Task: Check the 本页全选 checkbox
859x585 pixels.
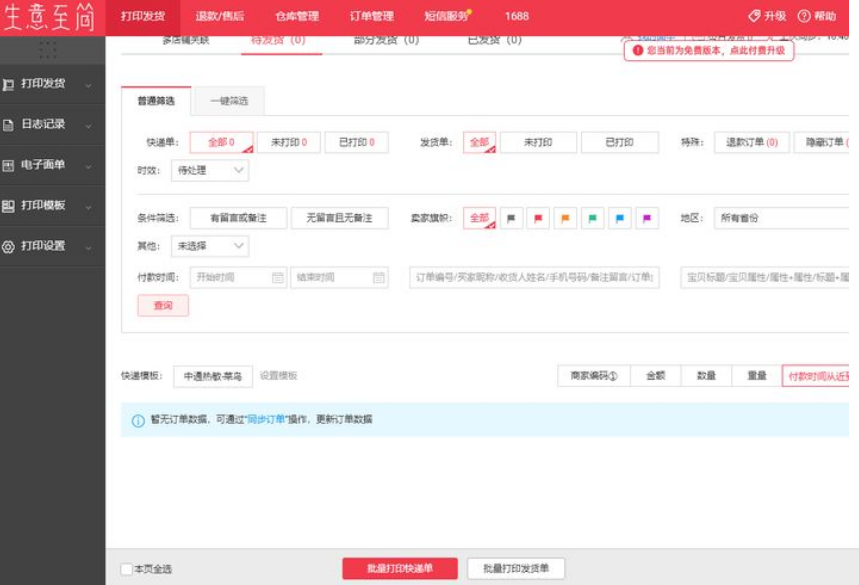Action: click(x=126, y=569)
